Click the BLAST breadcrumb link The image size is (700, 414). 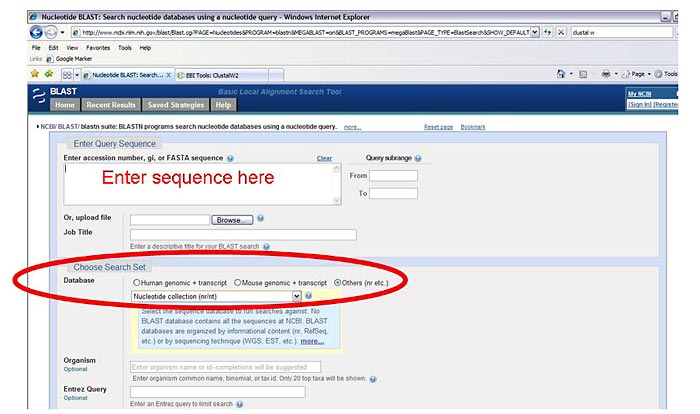click(67, 127)
